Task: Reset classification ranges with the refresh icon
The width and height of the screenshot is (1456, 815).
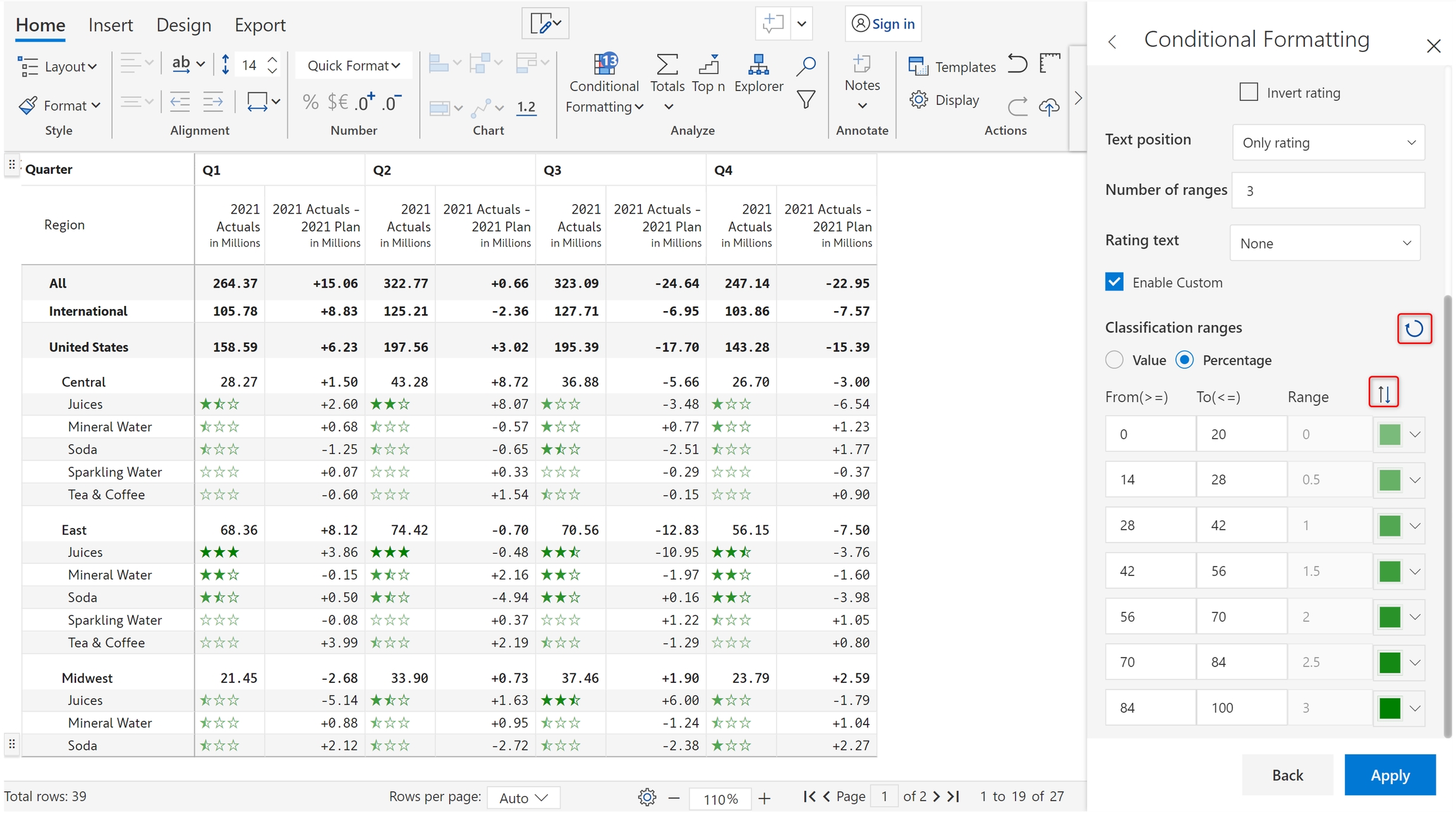Action: 1414,329
